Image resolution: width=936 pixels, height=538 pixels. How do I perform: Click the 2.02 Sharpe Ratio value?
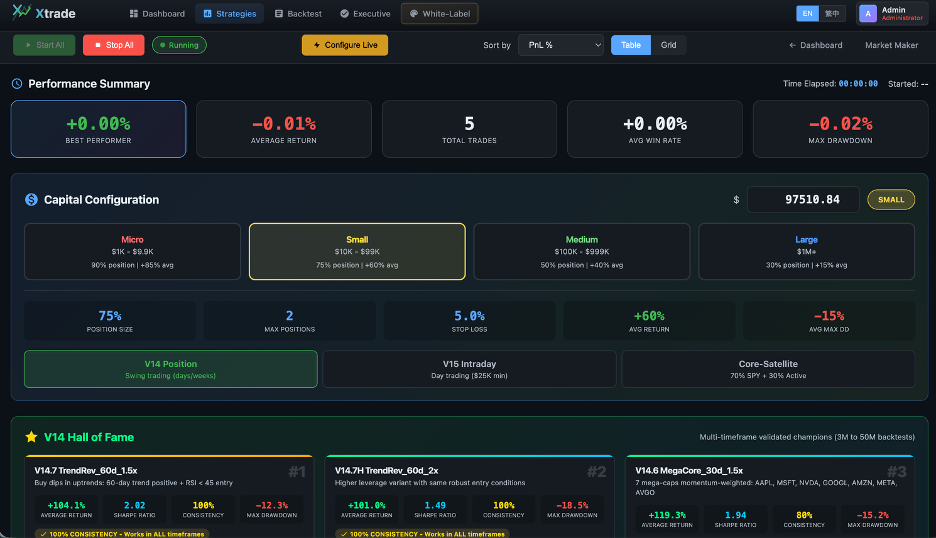pos(134,505)
